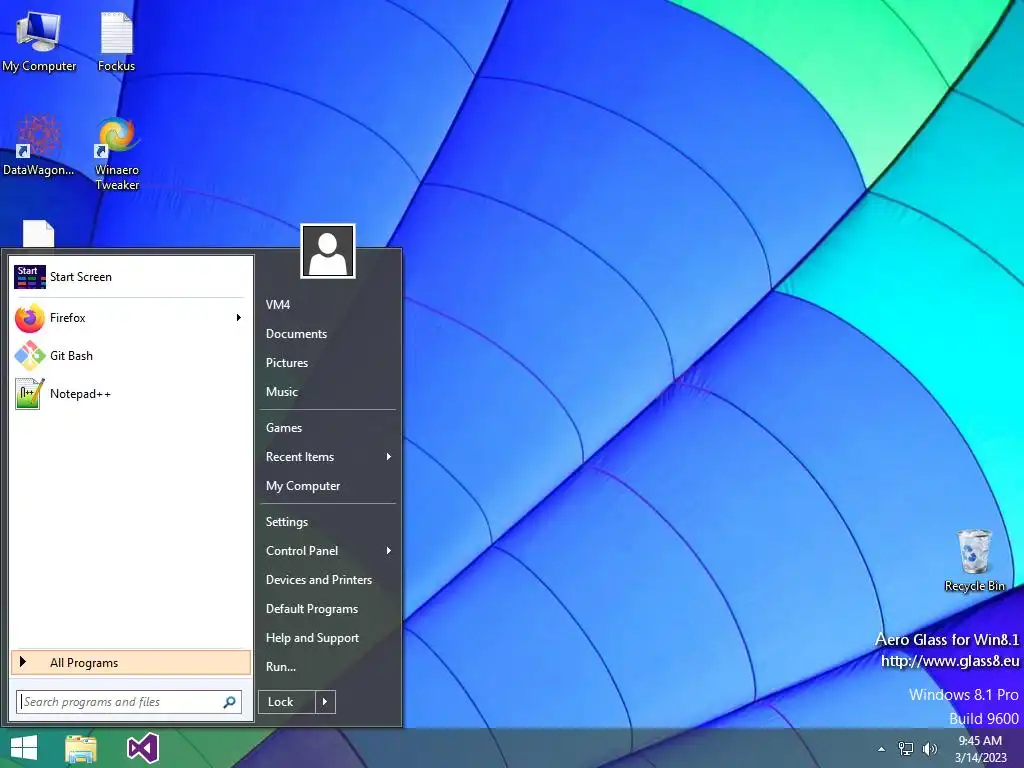Expand the Firefox jump list arrow
This screenshot has height=768, width=1024.
point(239,318)
